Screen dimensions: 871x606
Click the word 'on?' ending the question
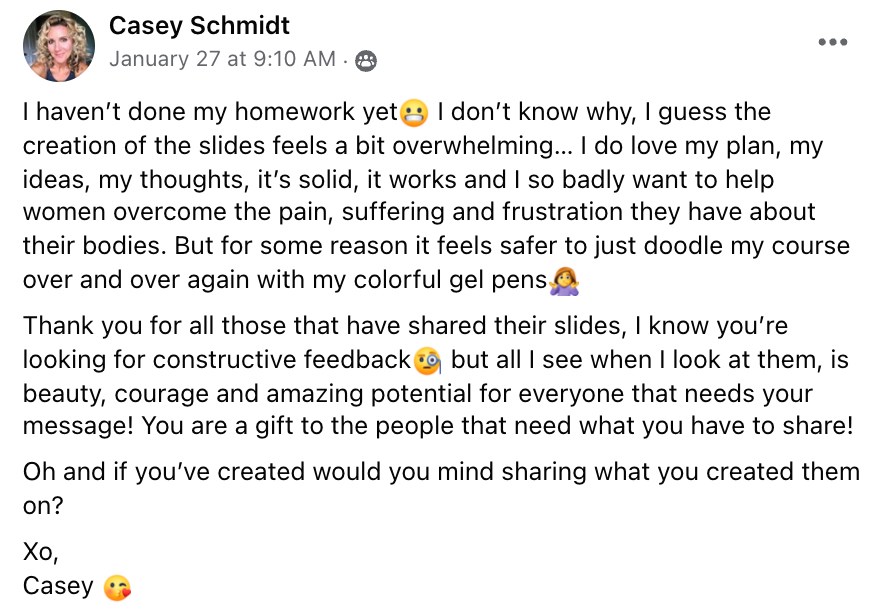coord(43,505)
